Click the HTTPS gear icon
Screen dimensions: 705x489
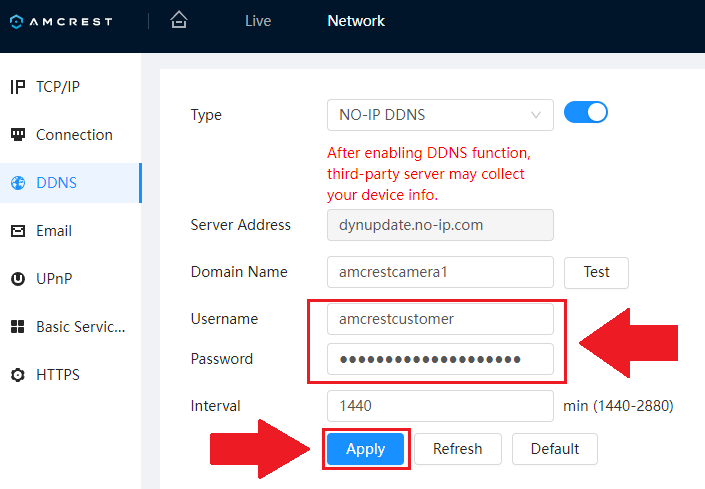coord(18,375)
